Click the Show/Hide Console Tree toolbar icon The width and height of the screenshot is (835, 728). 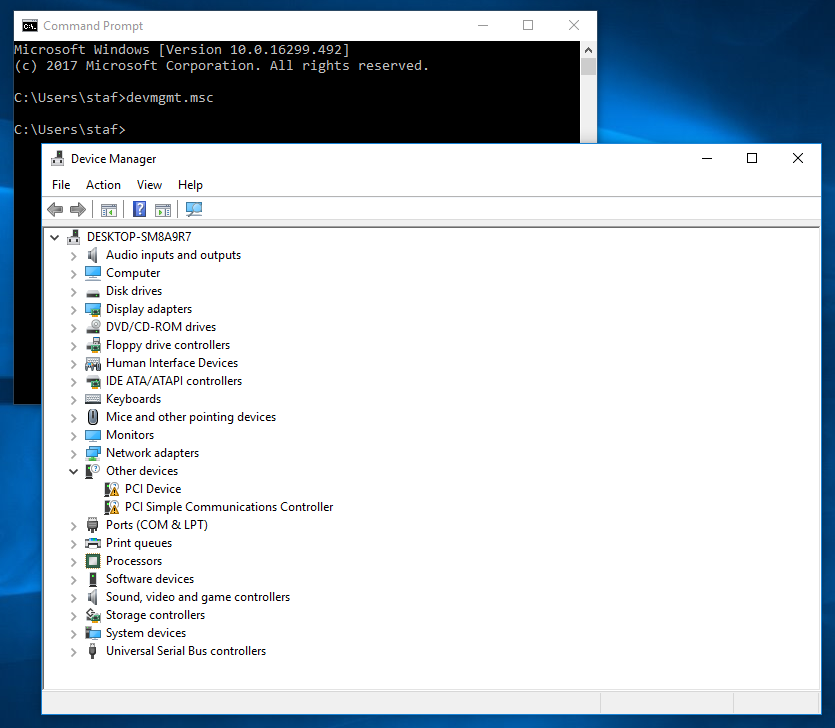click(x=109, y=209)
